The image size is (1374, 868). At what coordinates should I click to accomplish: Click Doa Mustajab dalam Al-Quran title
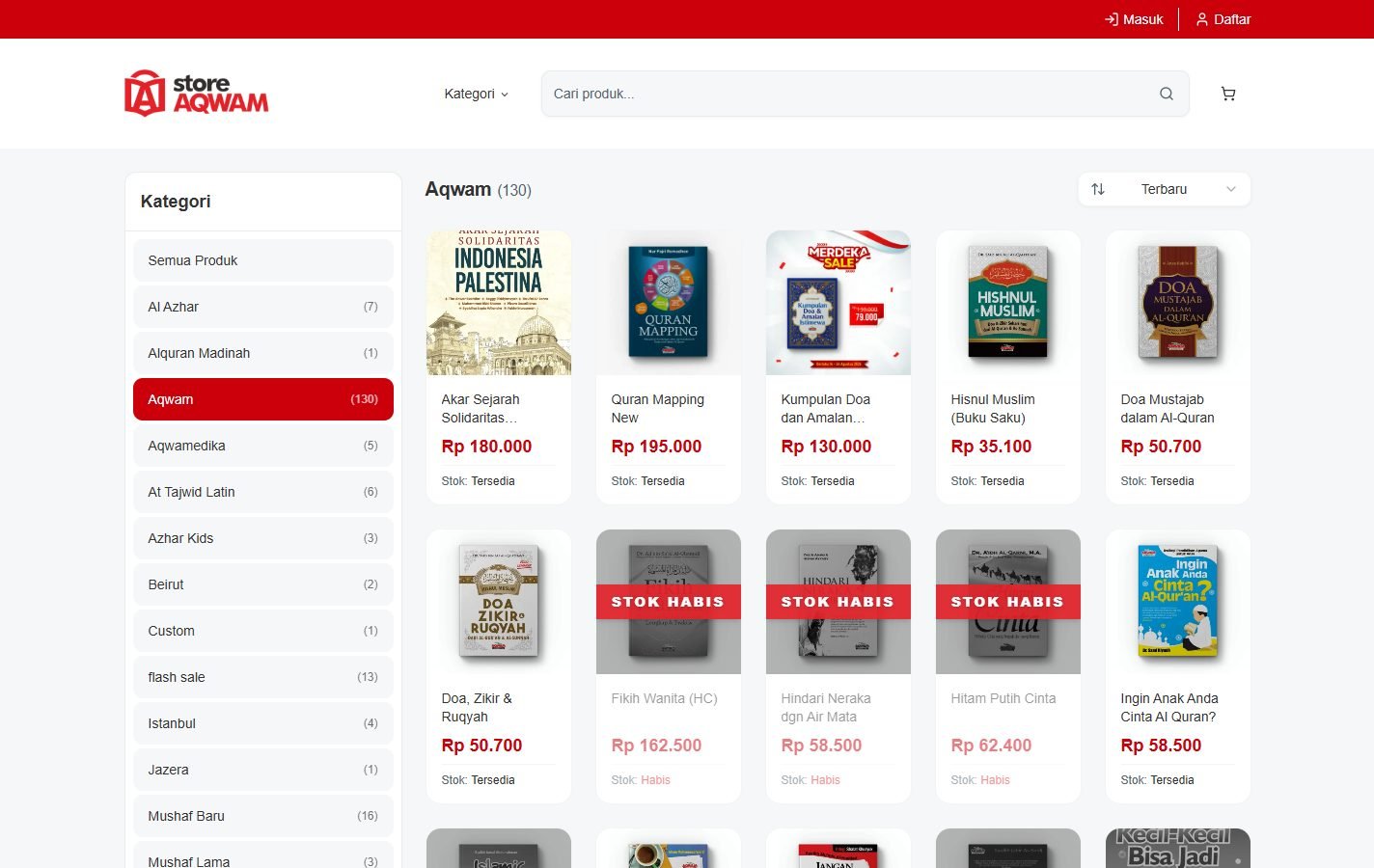point(1168,408)
